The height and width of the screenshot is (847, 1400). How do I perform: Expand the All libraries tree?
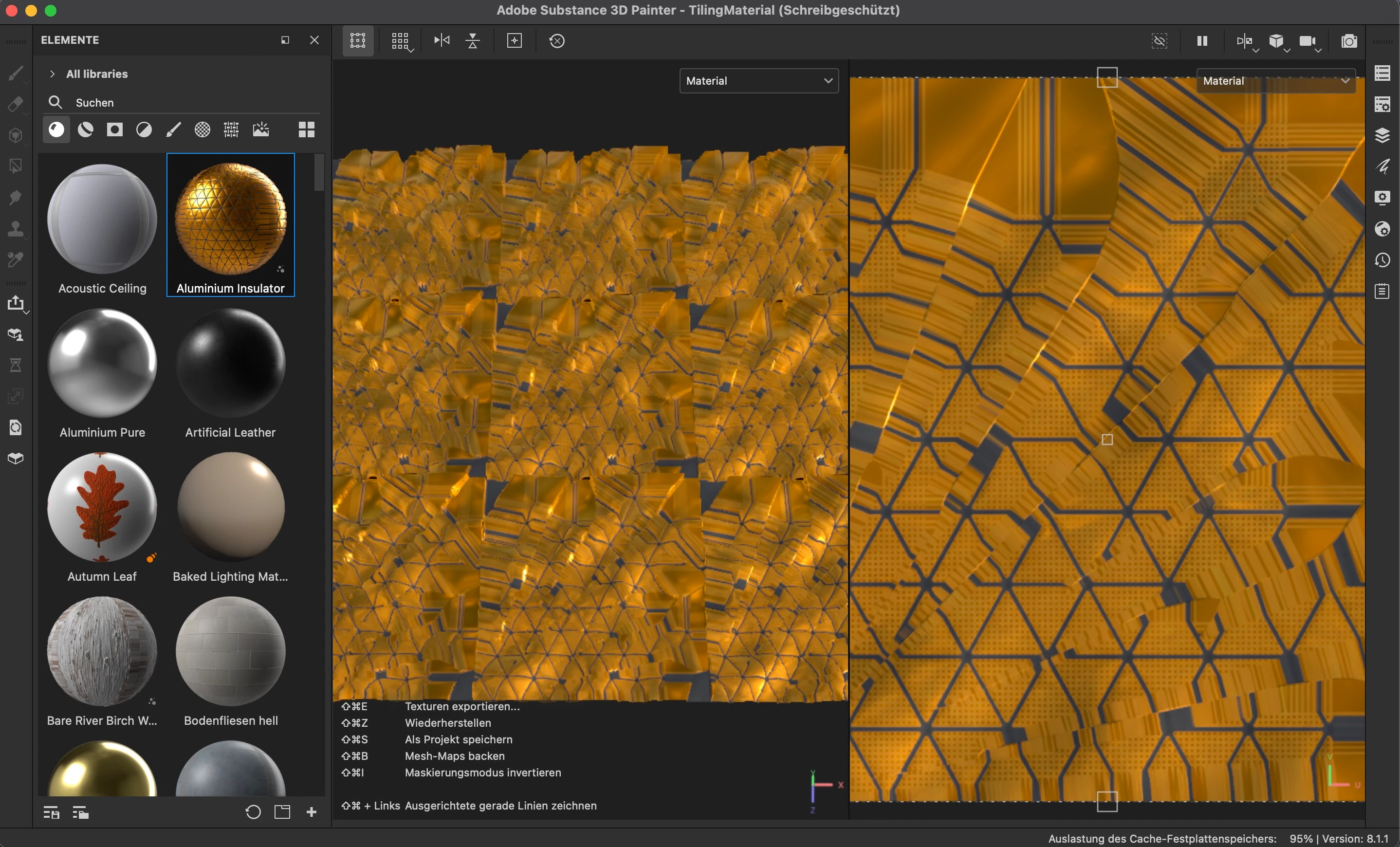52,74
